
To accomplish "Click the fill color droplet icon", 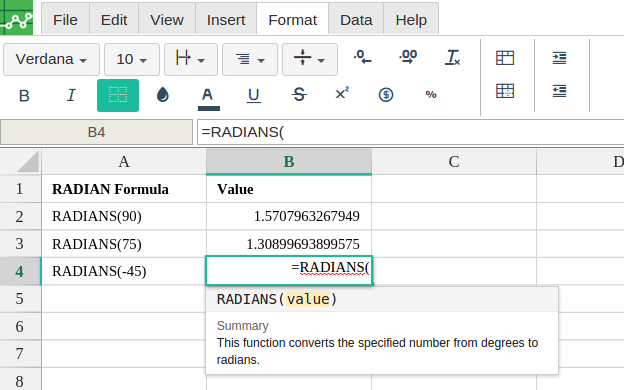I will click(x=163, y=95).
